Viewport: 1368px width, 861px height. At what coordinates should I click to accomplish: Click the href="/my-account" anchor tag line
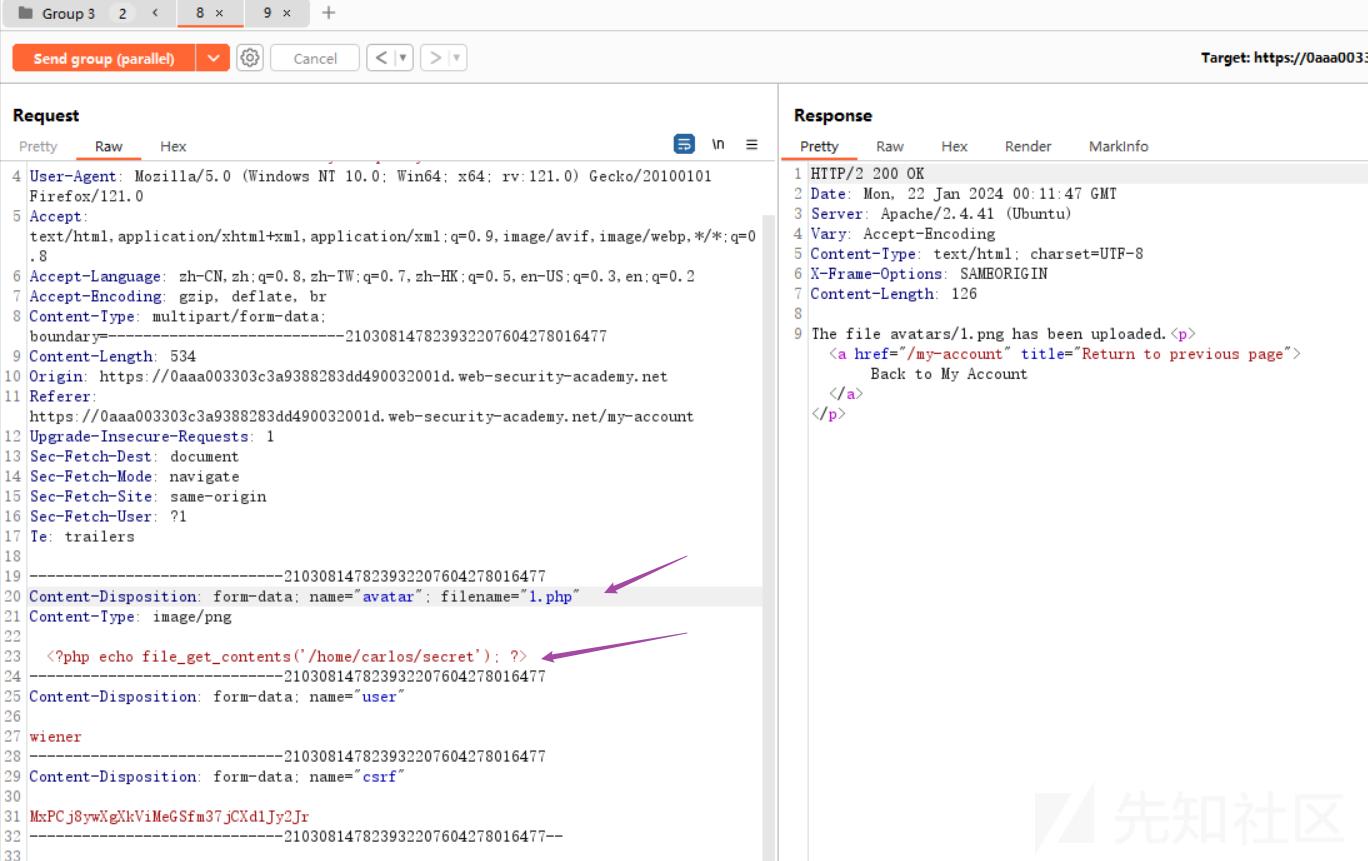click(x=1065, y=353)
